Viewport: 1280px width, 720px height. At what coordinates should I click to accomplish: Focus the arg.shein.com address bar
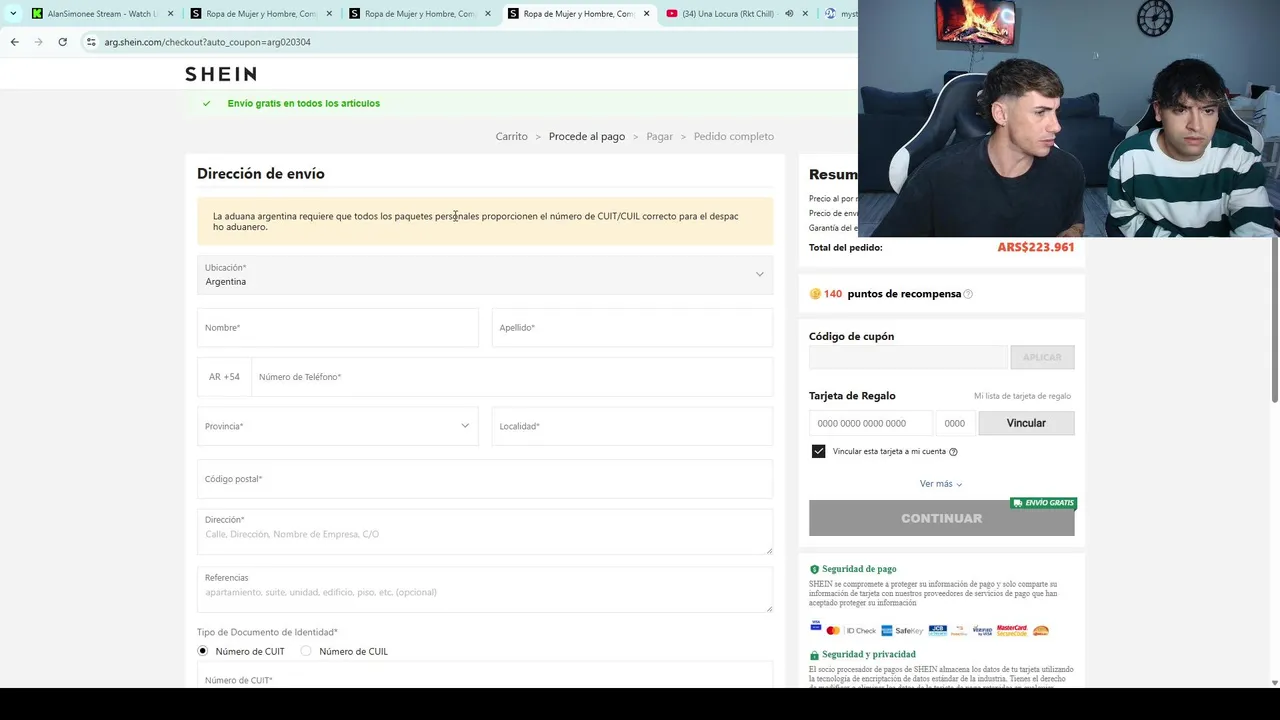[470, 42]
